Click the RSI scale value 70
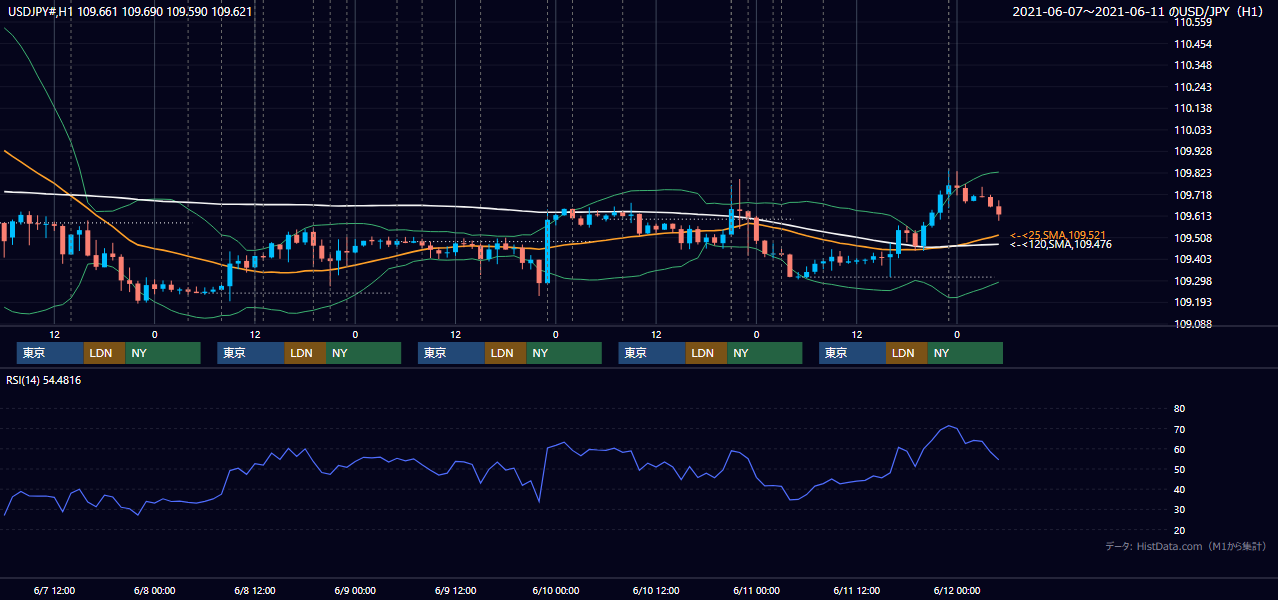 pos(1179,429)
